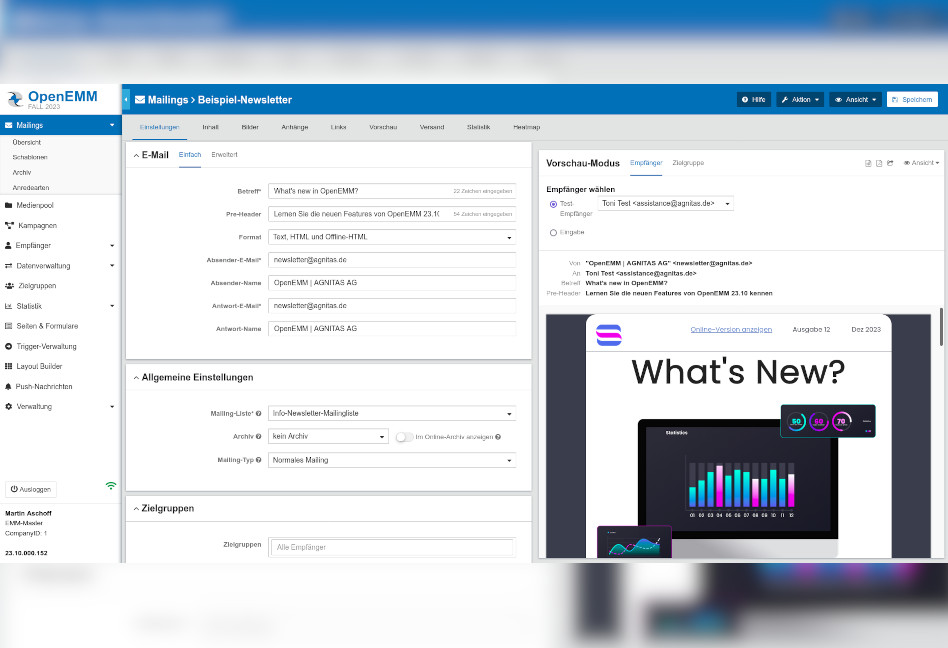The height and width of the screenshot is (648, 948).
Task: Open the test recipient Toni Test dropdown
Action: click(666, 204)
